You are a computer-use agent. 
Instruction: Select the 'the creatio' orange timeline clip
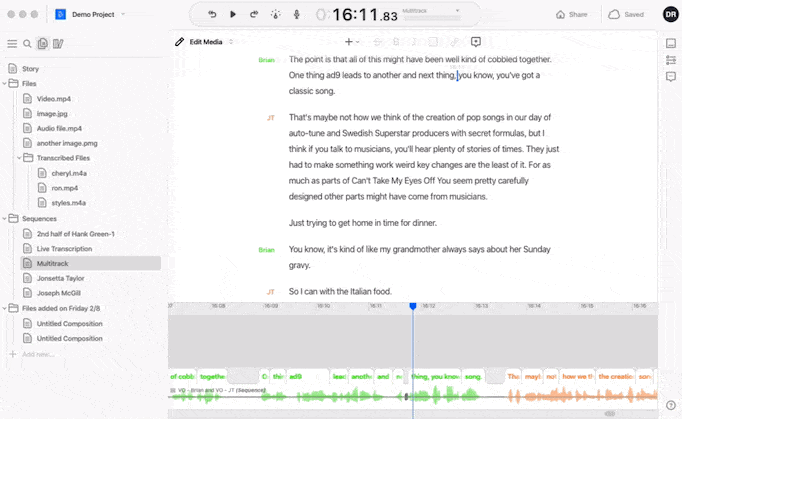pyautogui.click(x=616, y=377)
